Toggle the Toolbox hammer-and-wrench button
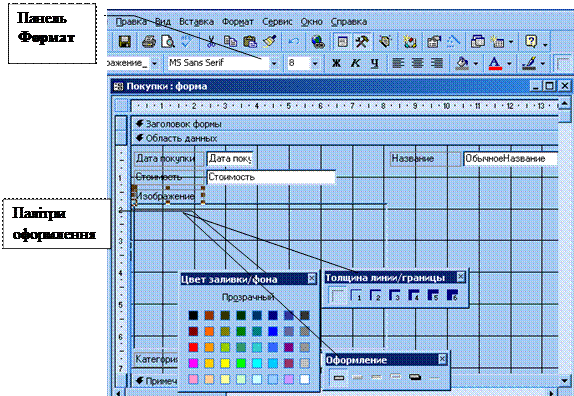 click(x=362, y=42)
